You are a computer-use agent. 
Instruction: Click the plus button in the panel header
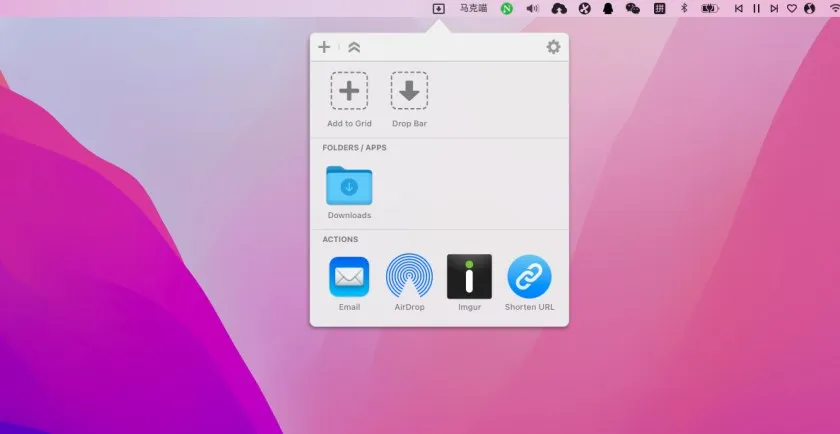(x=324, y=47)
